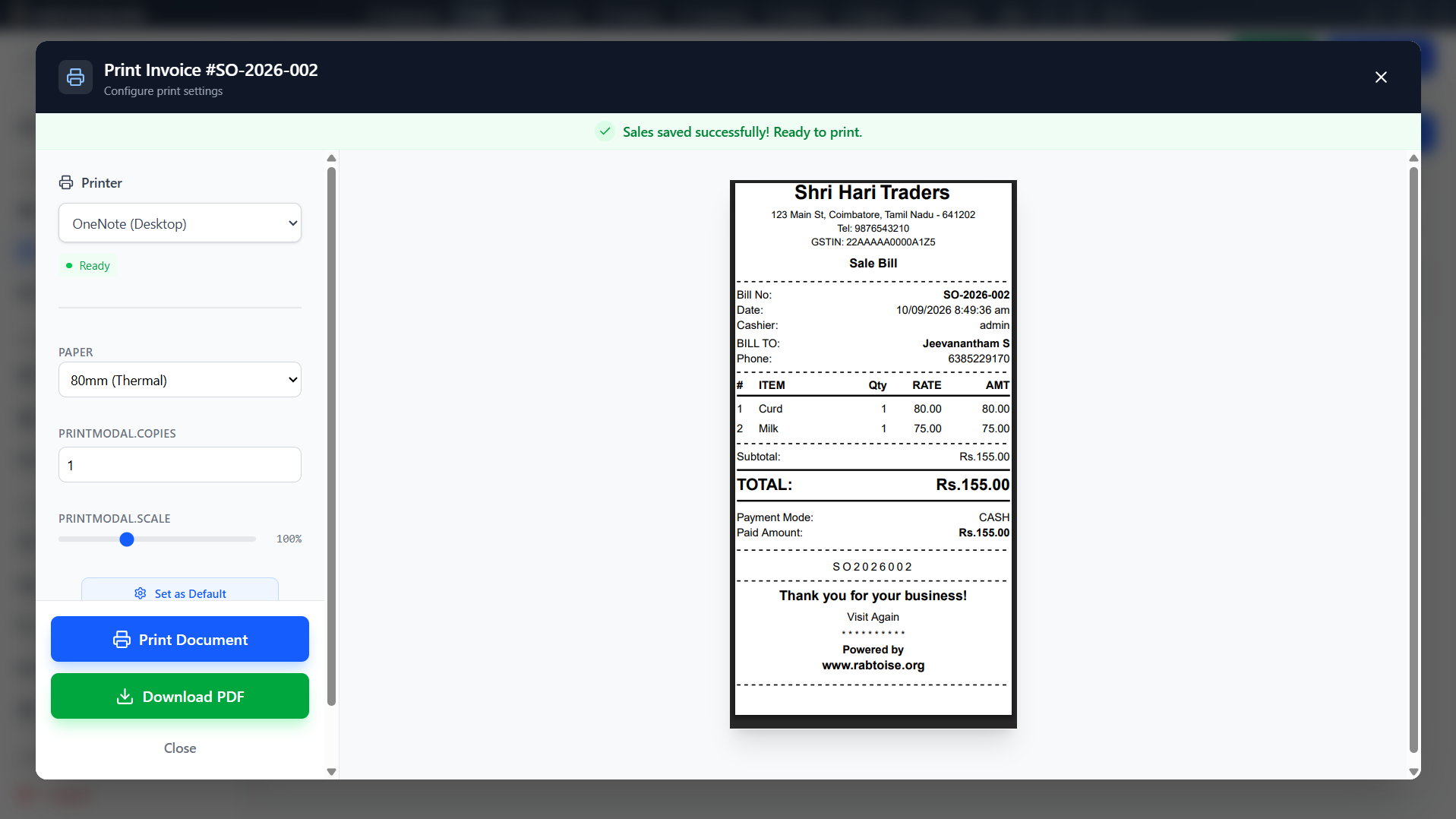Click the Close text link

click(180, 748)
